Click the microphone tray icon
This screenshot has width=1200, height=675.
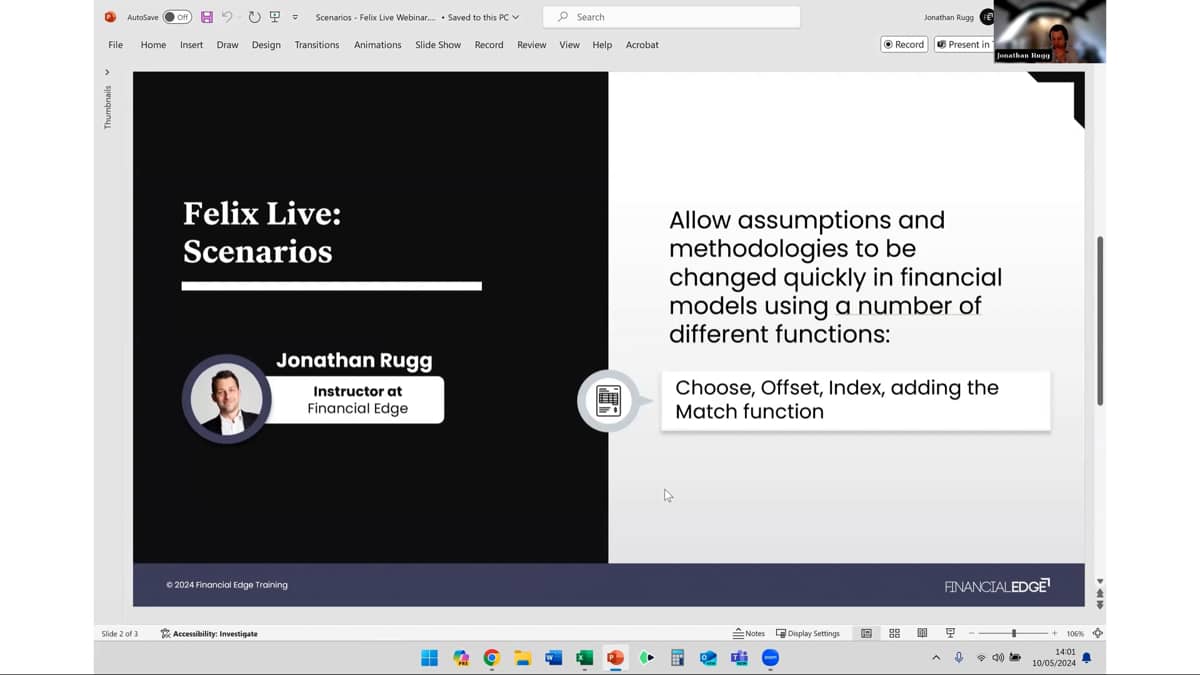point(959,657)
